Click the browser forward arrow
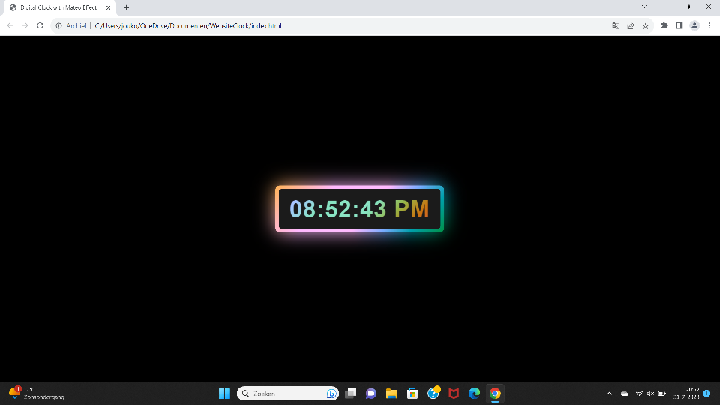720x405 pixels. [x=25, y=25]
